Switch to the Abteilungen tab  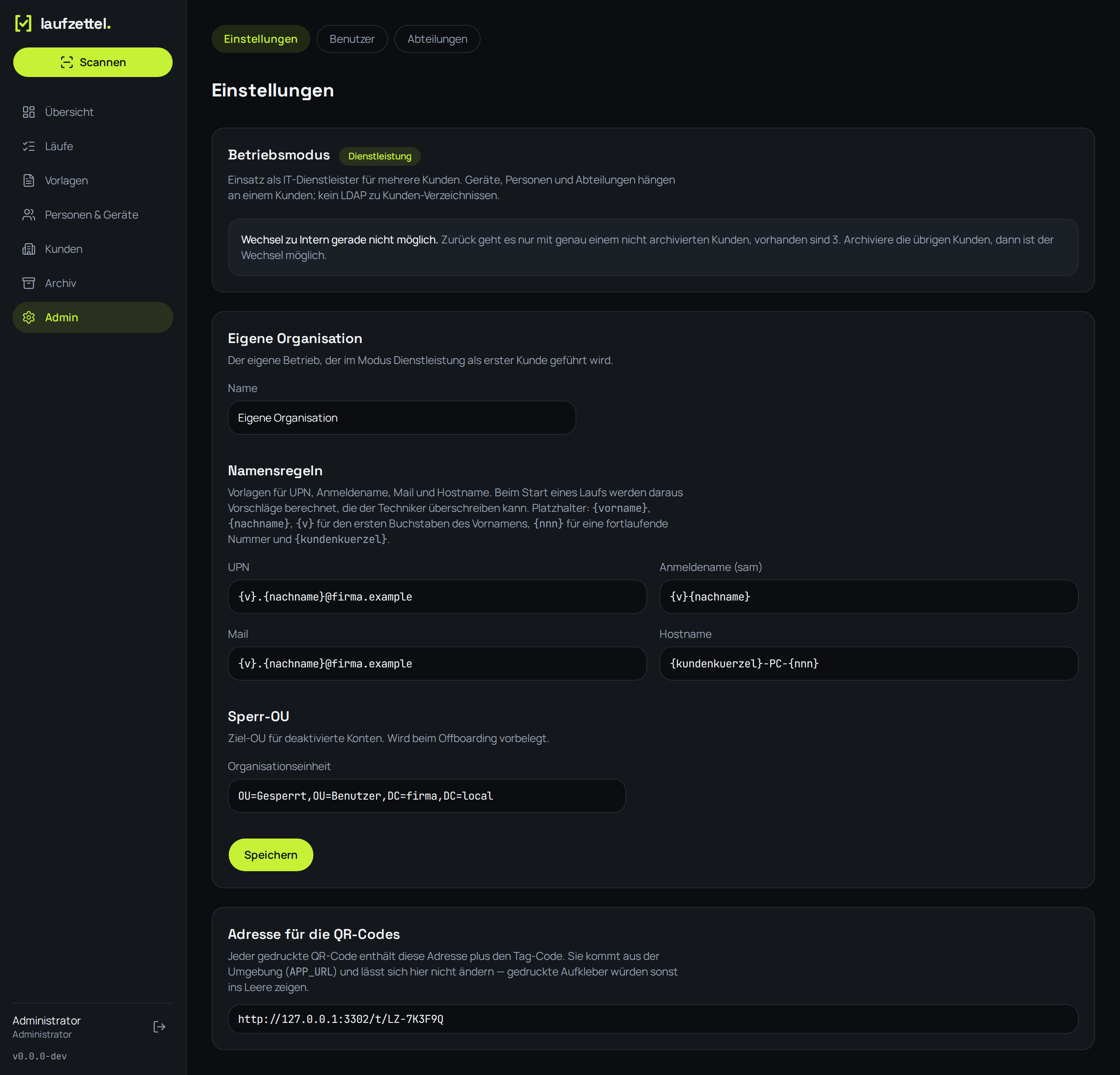(437, 39)
